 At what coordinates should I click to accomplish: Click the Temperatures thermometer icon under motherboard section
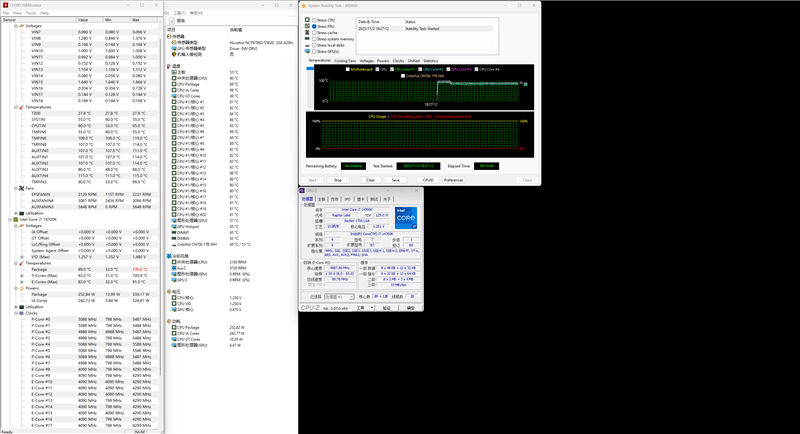point(21,107)
